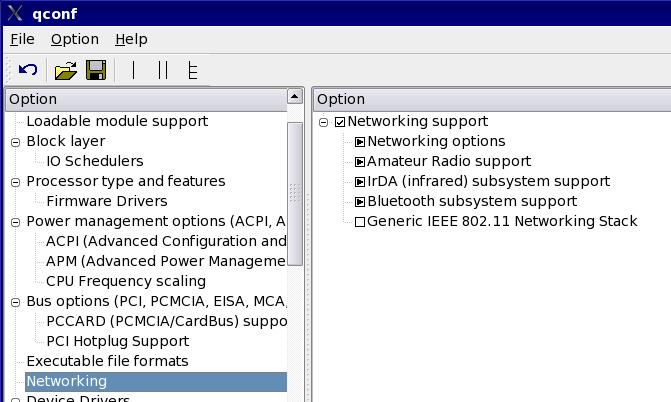Open Networking options submenu arrow icon
This screenshot has height=402, width=671.
(360, 142)
